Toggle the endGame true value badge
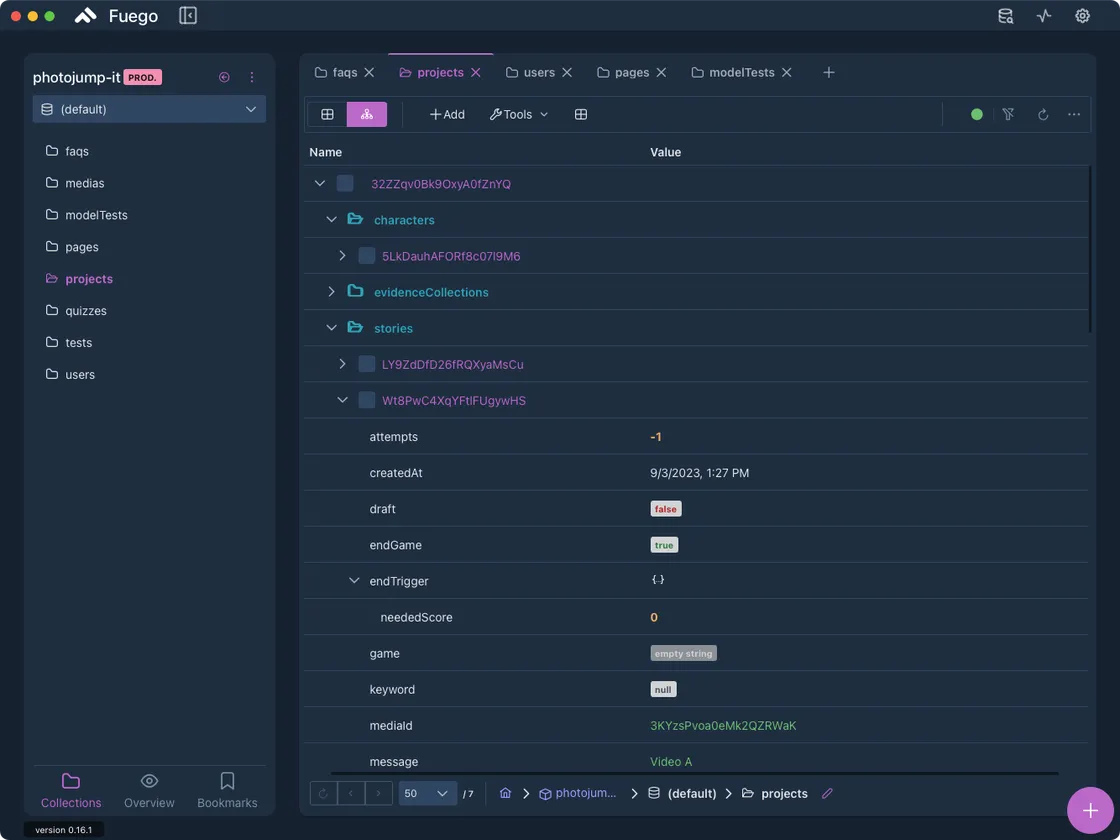This screenshot has height=840, width=1120. click(664, 545)
